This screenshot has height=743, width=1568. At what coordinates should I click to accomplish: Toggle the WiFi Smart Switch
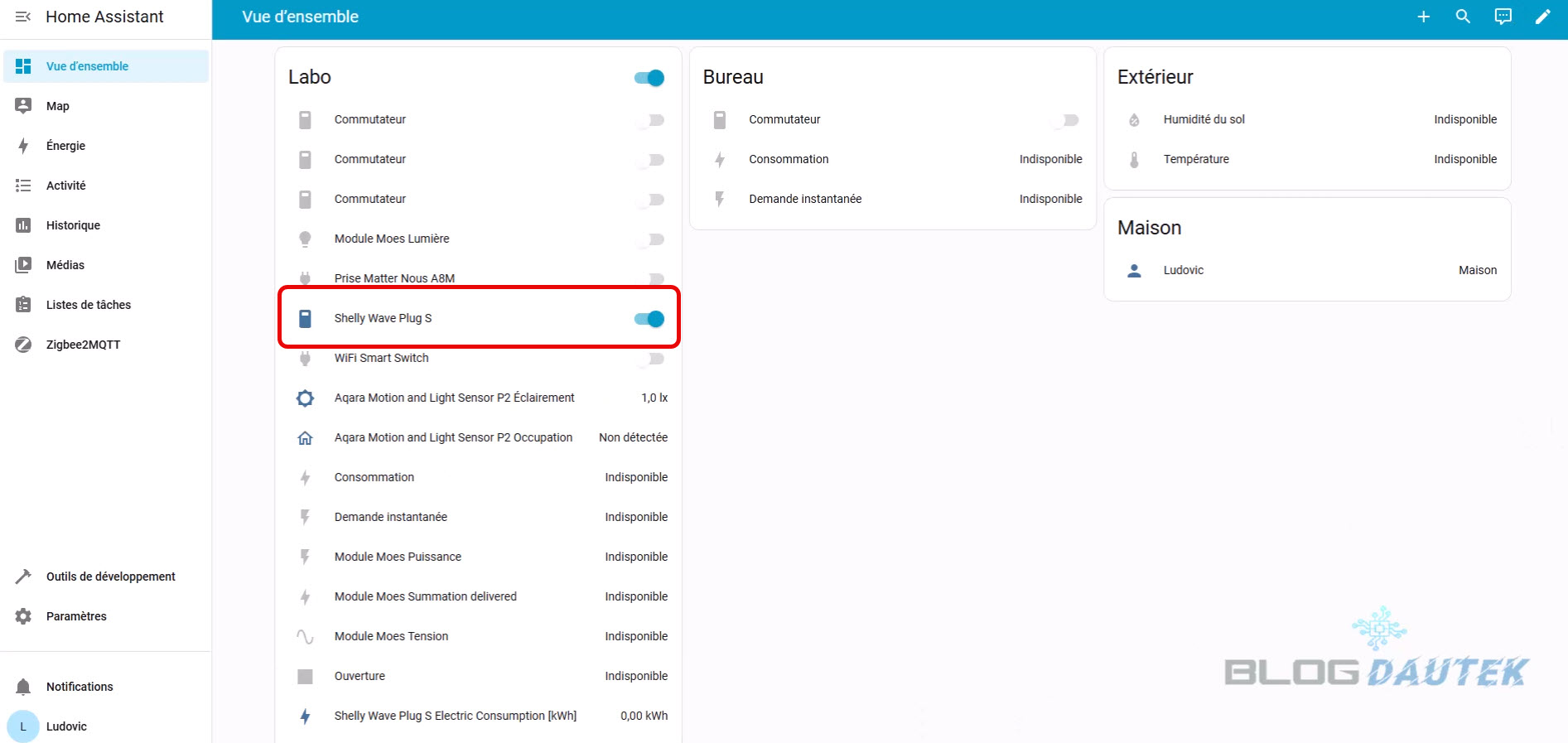(x=650, y=359)
